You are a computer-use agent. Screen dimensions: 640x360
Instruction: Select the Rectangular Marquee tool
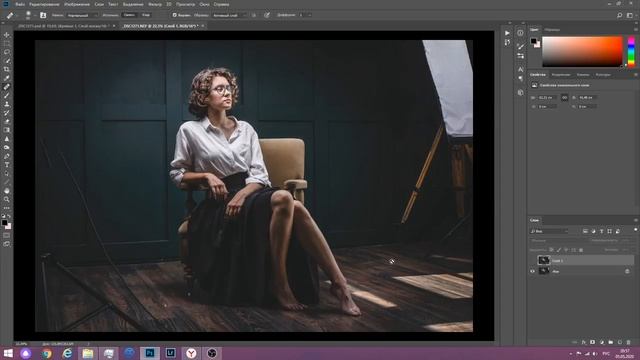tap(7, 44)
